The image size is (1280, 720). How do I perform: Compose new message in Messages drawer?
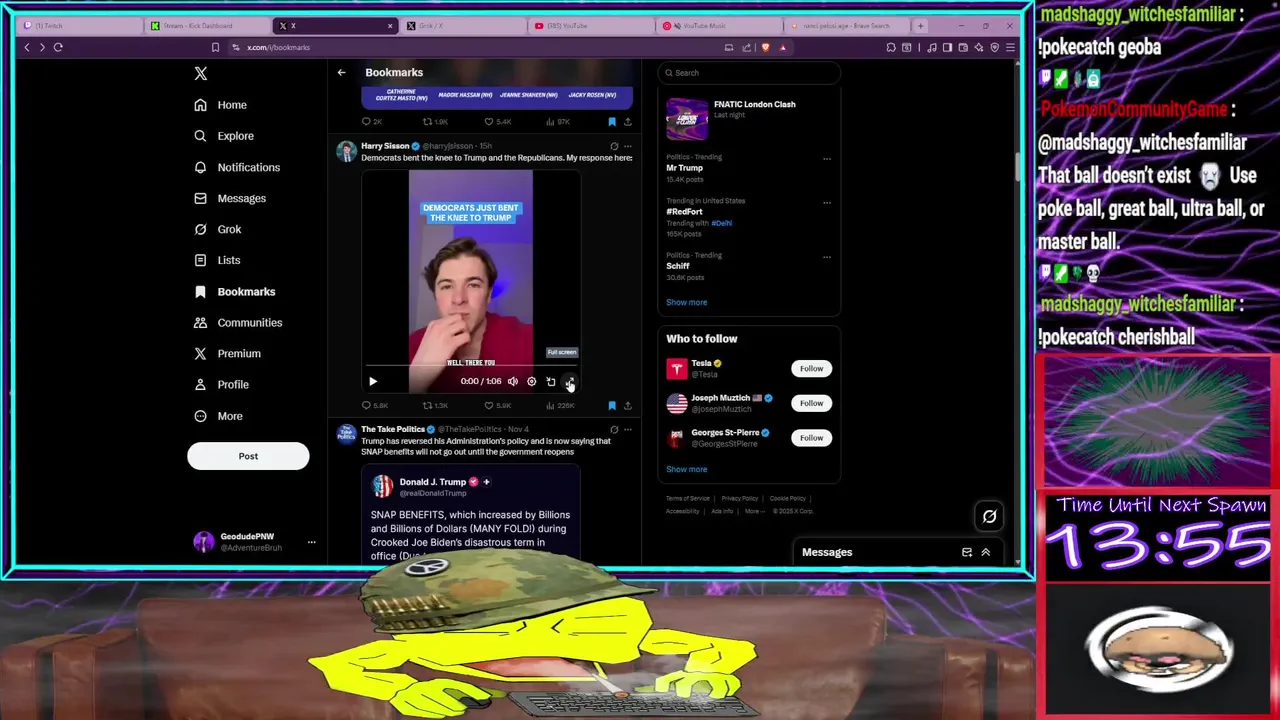(x=967, y=552)
